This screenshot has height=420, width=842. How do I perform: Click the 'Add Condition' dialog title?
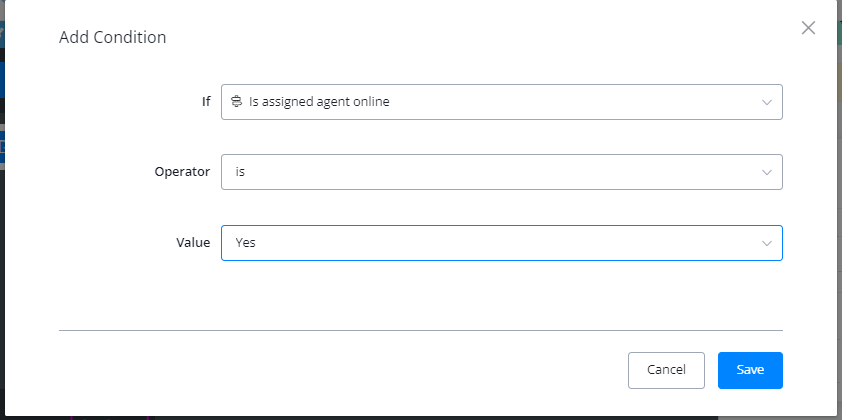[x=113, y=38]
